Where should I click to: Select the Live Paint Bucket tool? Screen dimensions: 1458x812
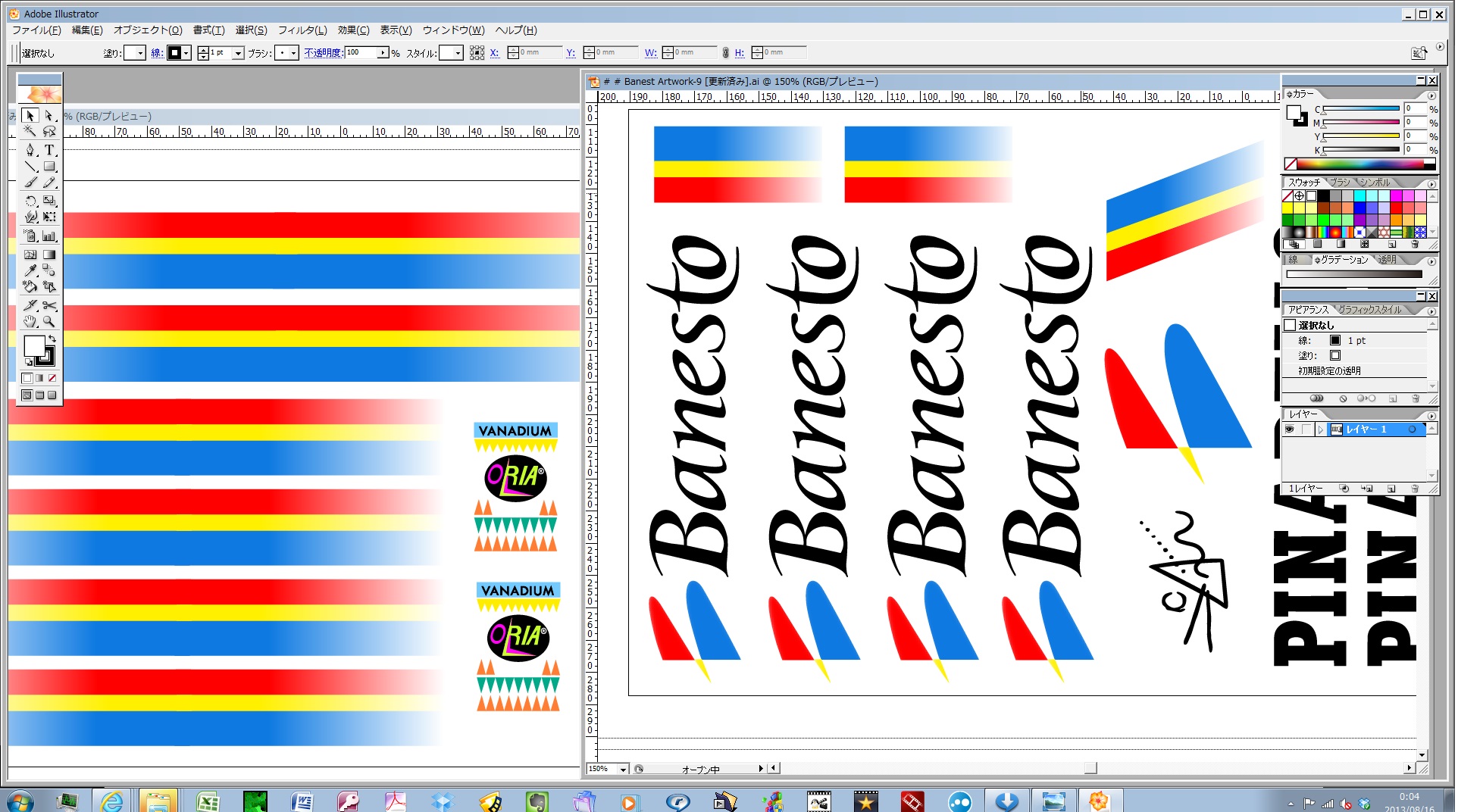30,286
